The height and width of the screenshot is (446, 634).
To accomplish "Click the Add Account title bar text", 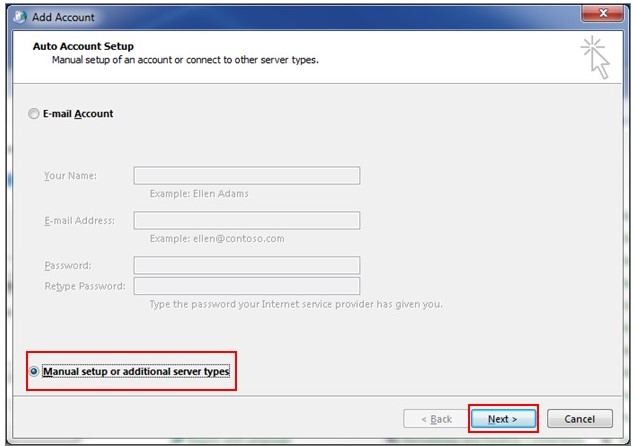I will coord(63,17).
